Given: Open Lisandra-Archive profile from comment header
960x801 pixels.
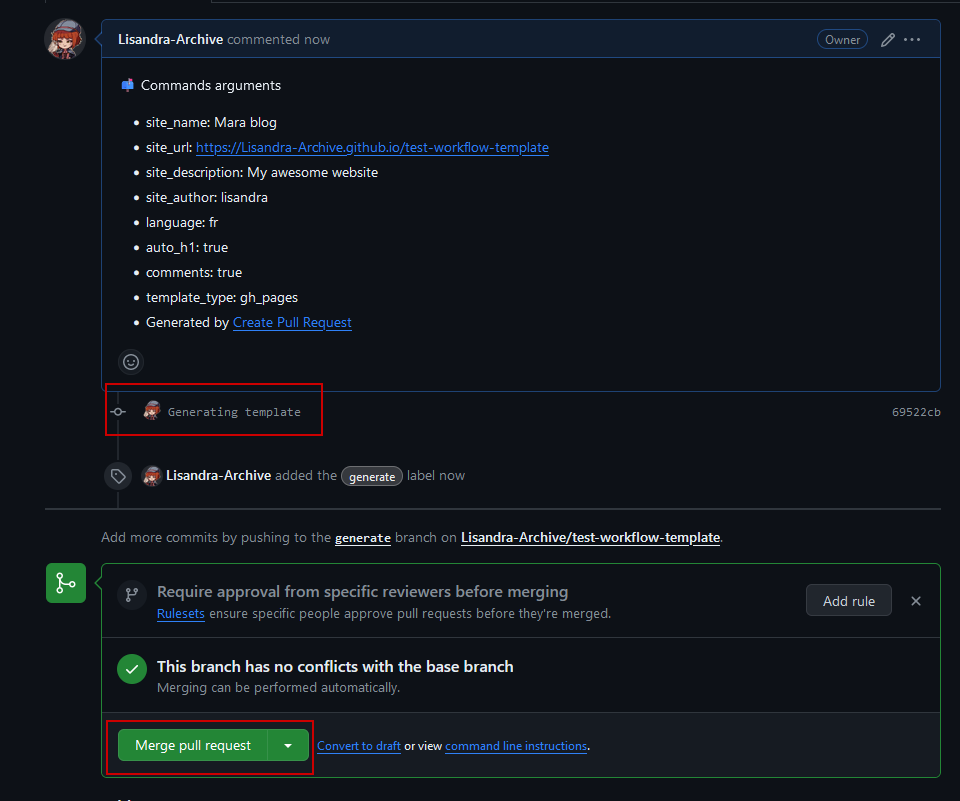Looking at the screenshot, I should pyautogui.click(x=170, y=39).
